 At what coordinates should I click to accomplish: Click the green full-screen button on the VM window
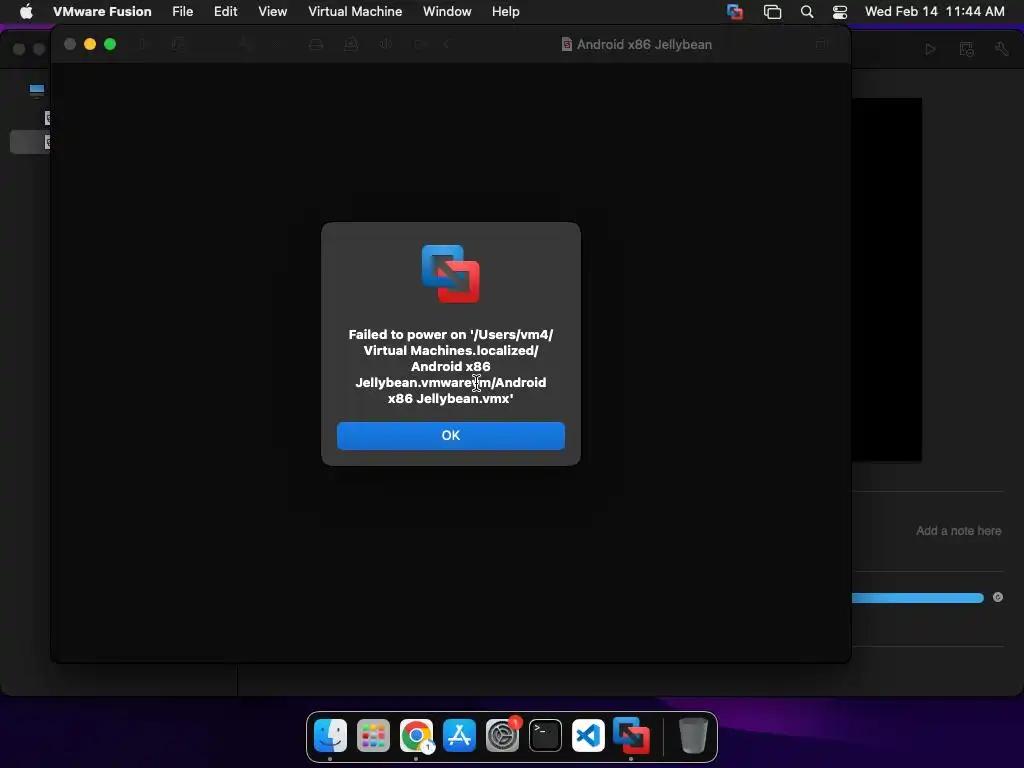(x=110, y=44)
